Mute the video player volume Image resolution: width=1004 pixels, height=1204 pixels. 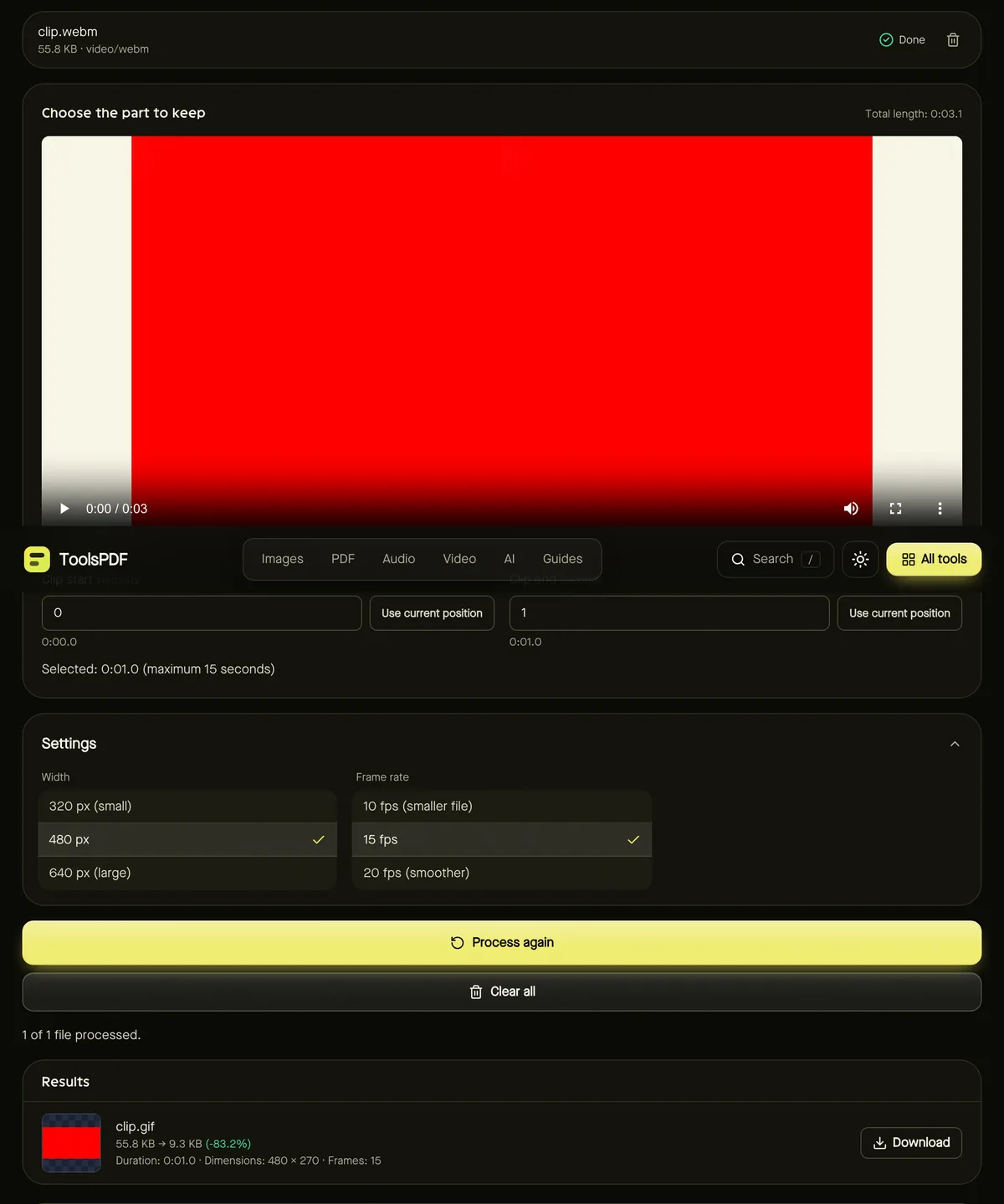pyautogui.click(x=851, y=509)
